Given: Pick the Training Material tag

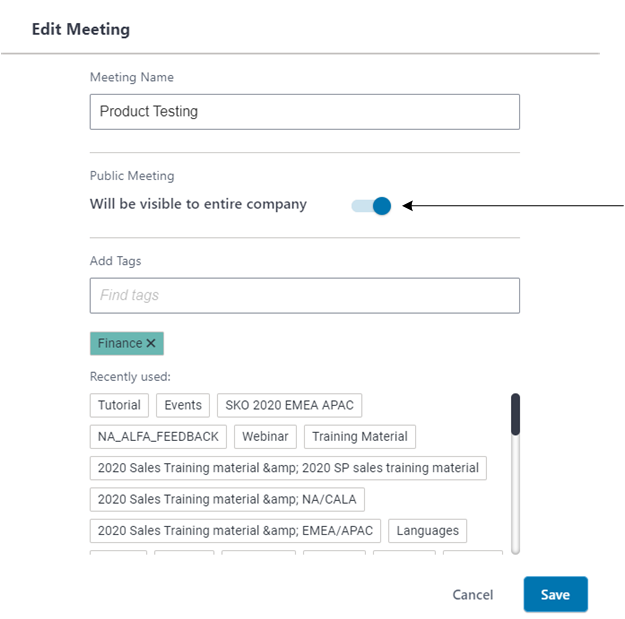Looking at the screenshot, I should coord(359,437).
